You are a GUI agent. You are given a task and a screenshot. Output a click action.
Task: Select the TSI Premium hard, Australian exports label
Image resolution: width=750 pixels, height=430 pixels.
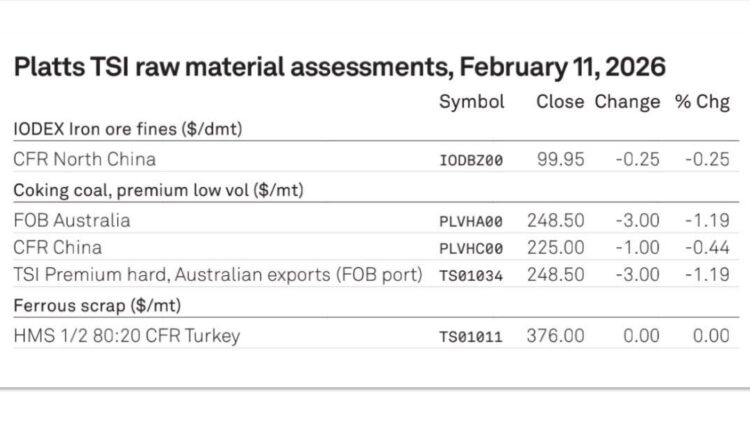218,275
